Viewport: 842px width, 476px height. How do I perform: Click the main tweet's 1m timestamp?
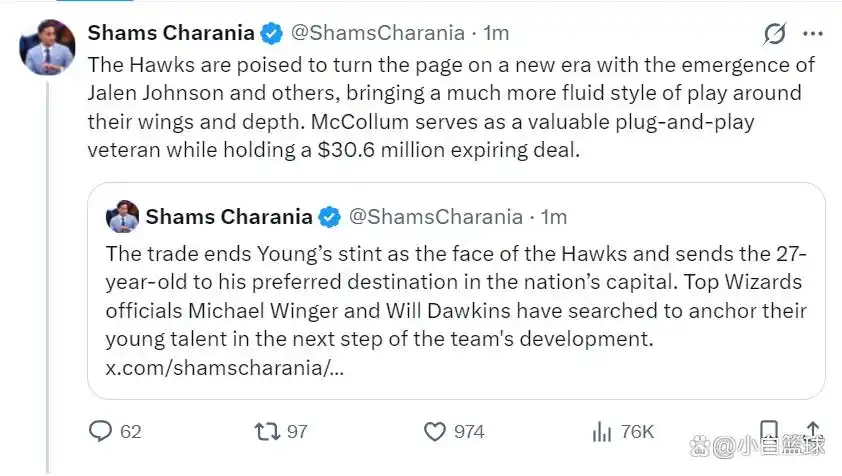(x=496, y=33)
